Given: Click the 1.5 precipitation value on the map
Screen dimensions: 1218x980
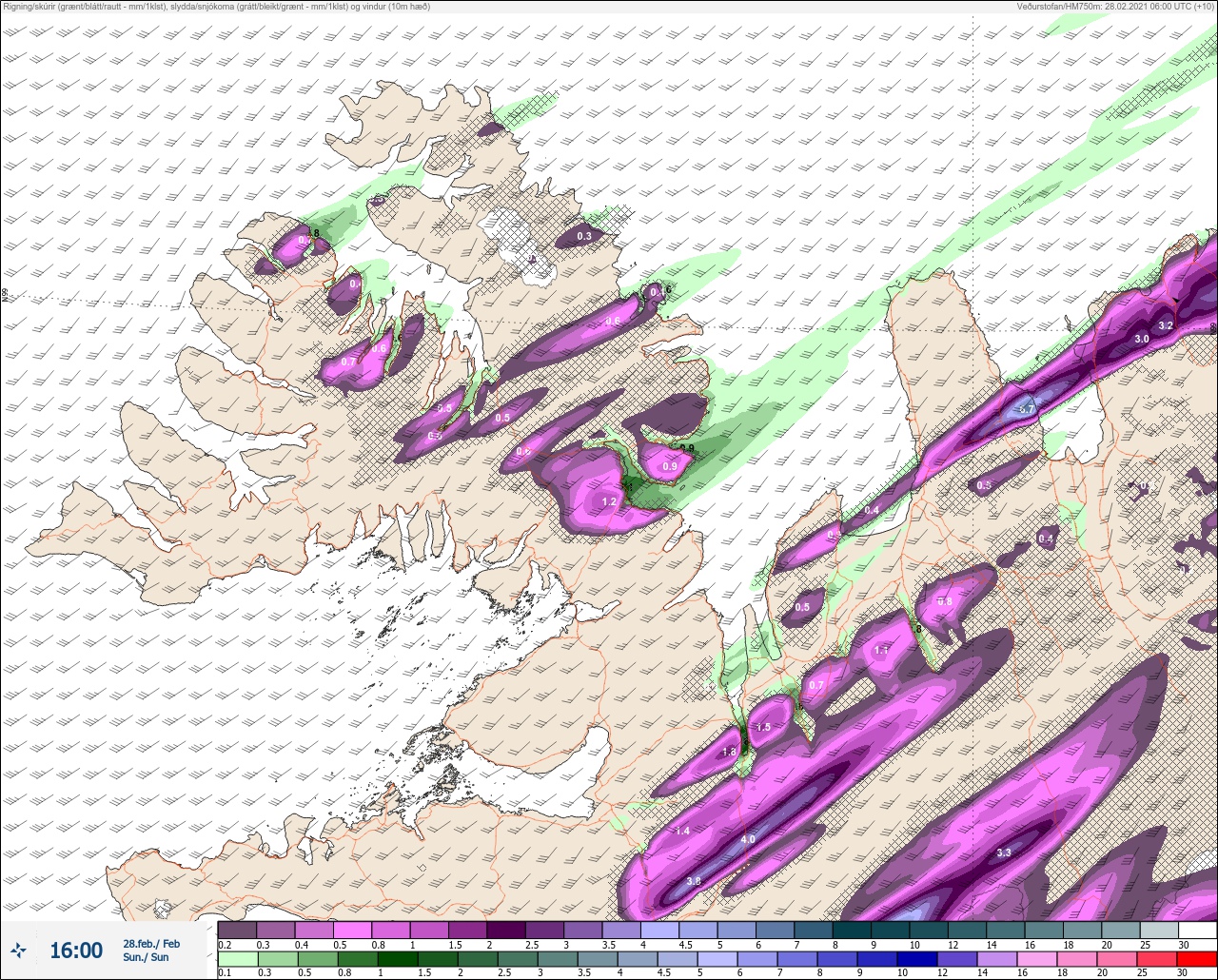Looking at the screenshot, I should (x=763, y=727).
